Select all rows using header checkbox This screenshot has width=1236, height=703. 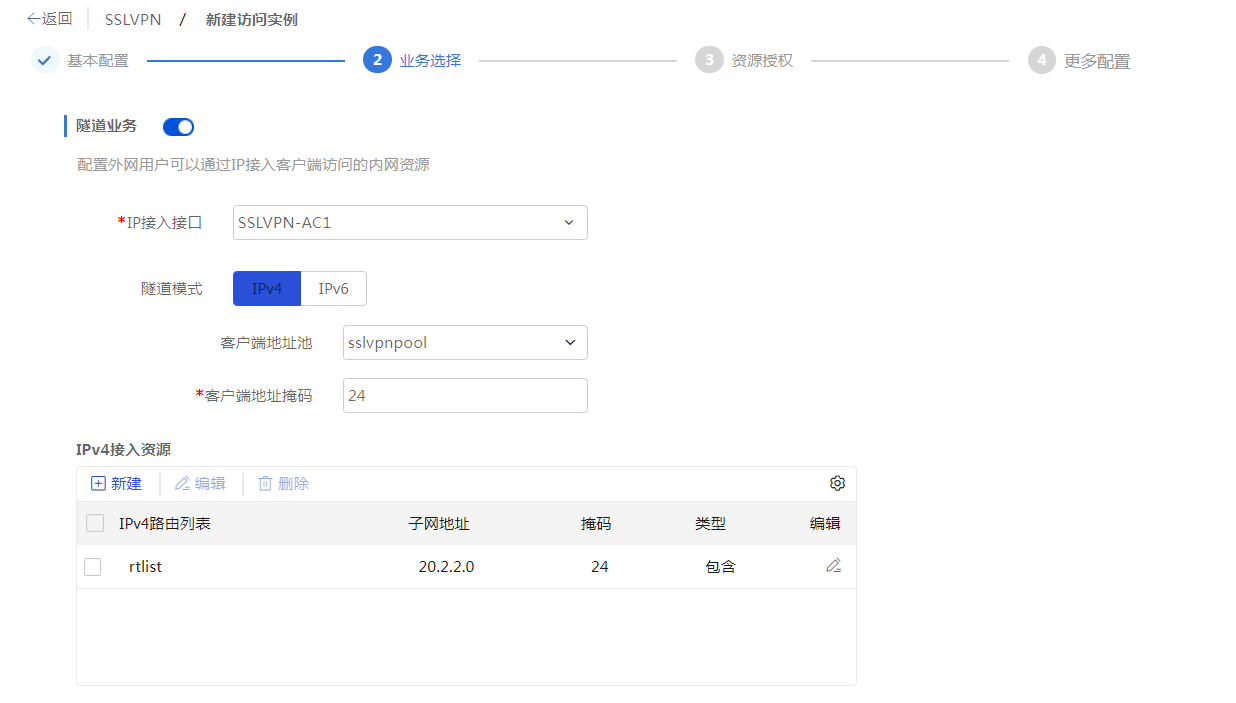click(95, 523)
